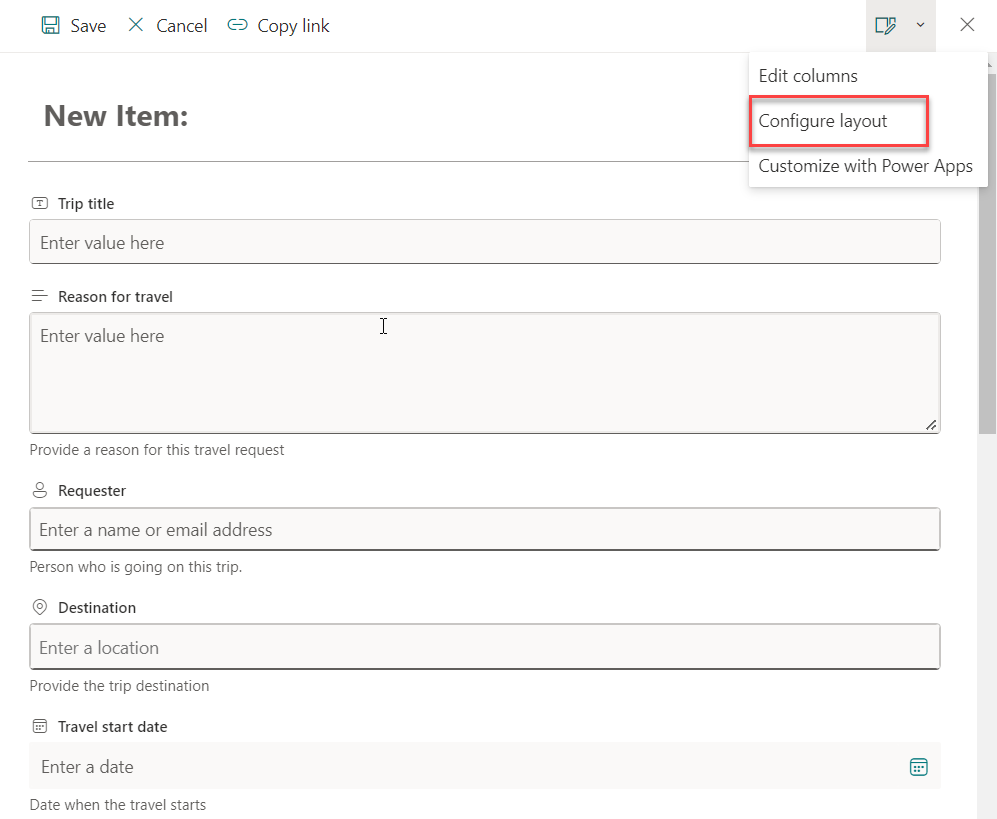Select Edit columns from the menu
This screenshot has width=997, height=819.
(x=808, y=76)
